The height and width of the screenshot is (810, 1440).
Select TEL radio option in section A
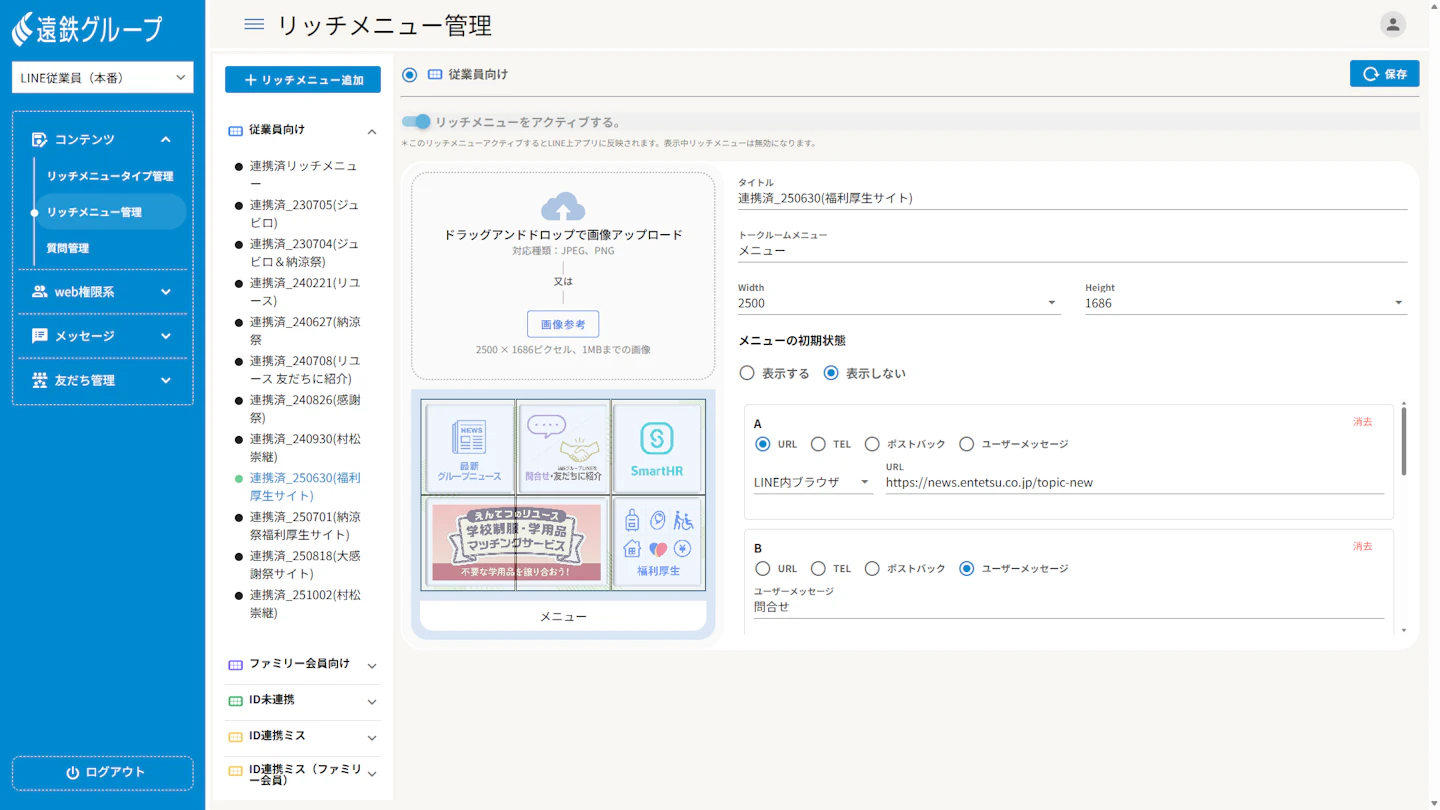pos(818,444)
